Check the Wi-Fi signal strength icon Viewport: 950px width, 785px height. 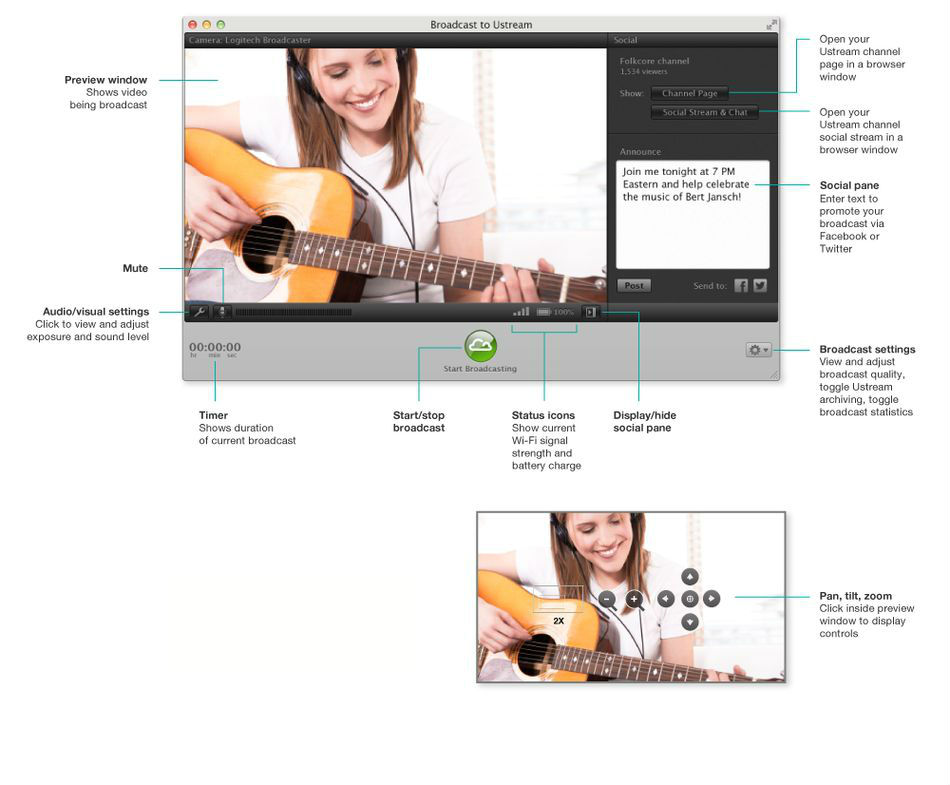click(x=521, y=311)
